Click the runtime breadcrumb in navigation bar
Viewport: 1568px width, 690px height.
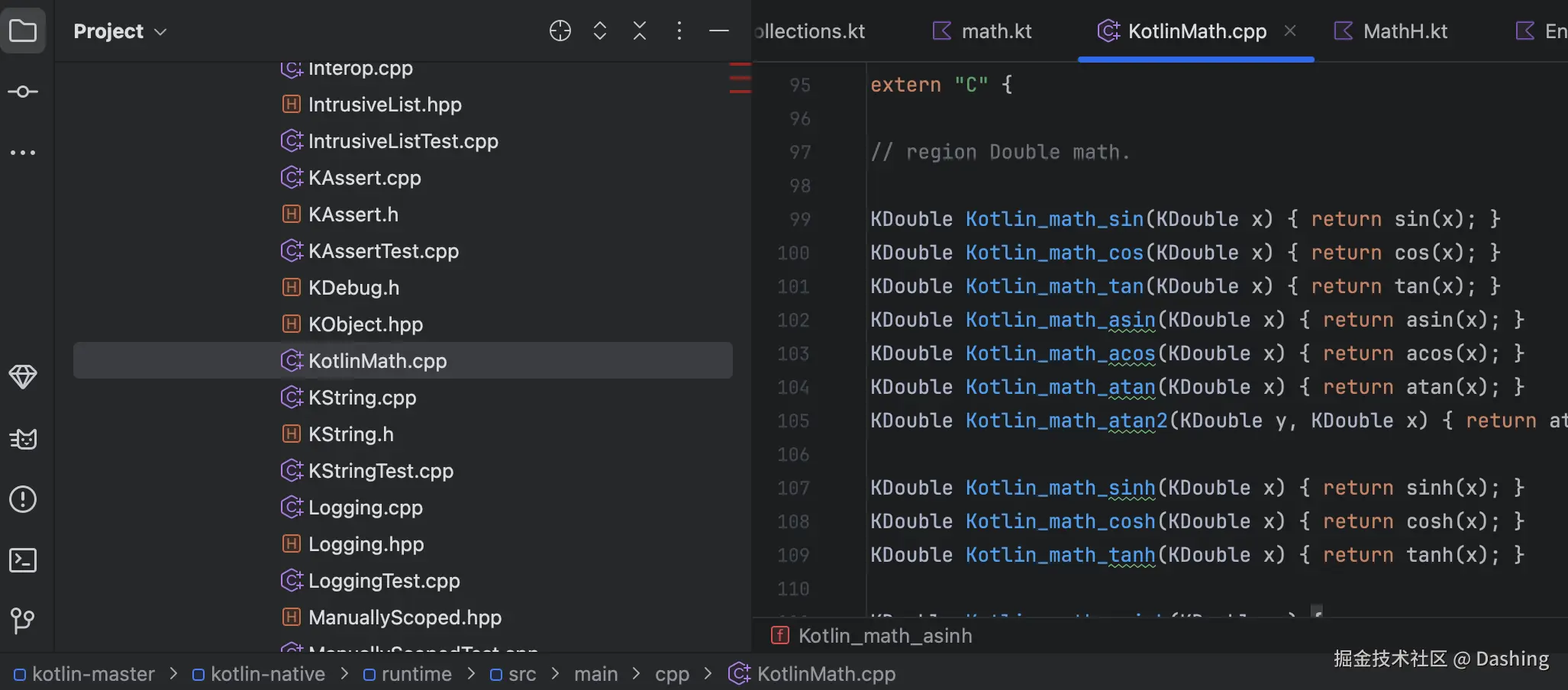click(416, 674)
